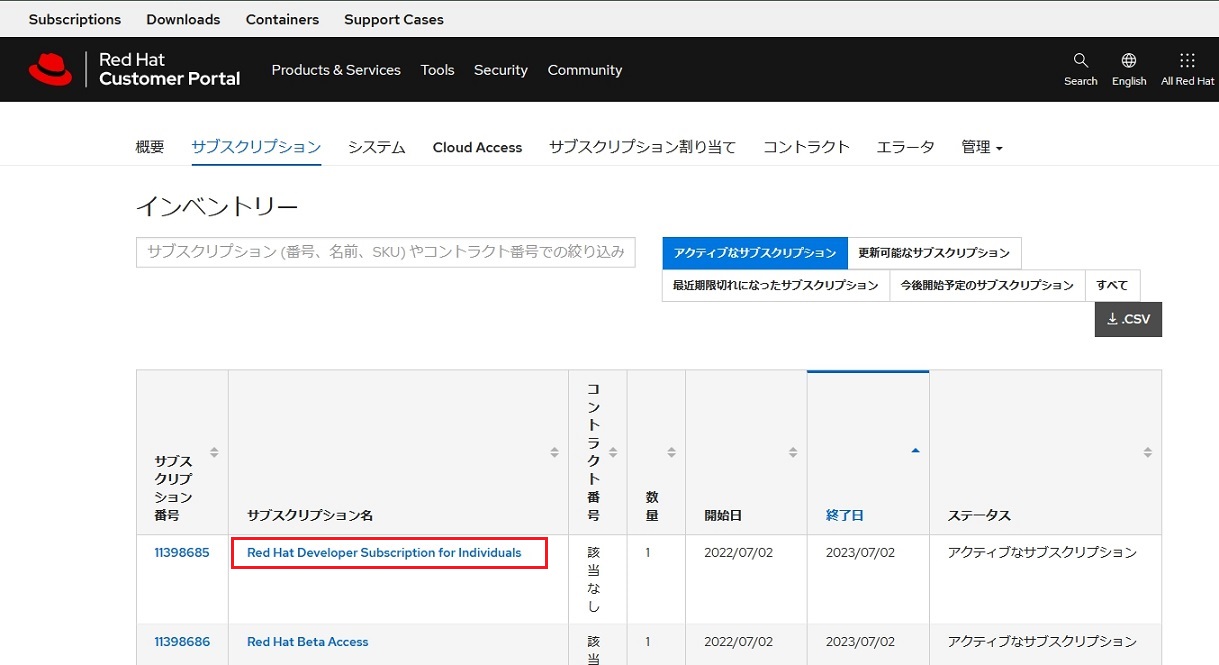
Task: Open the Tools navigation menu
Action: [x=437, y=70]
